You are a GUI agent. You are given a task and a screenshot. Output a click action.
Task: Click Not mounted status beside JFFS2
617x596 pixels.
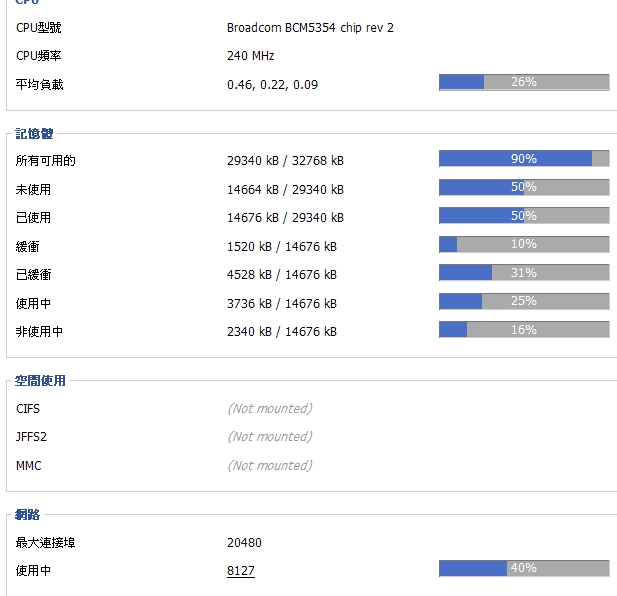tap(270, 437)
